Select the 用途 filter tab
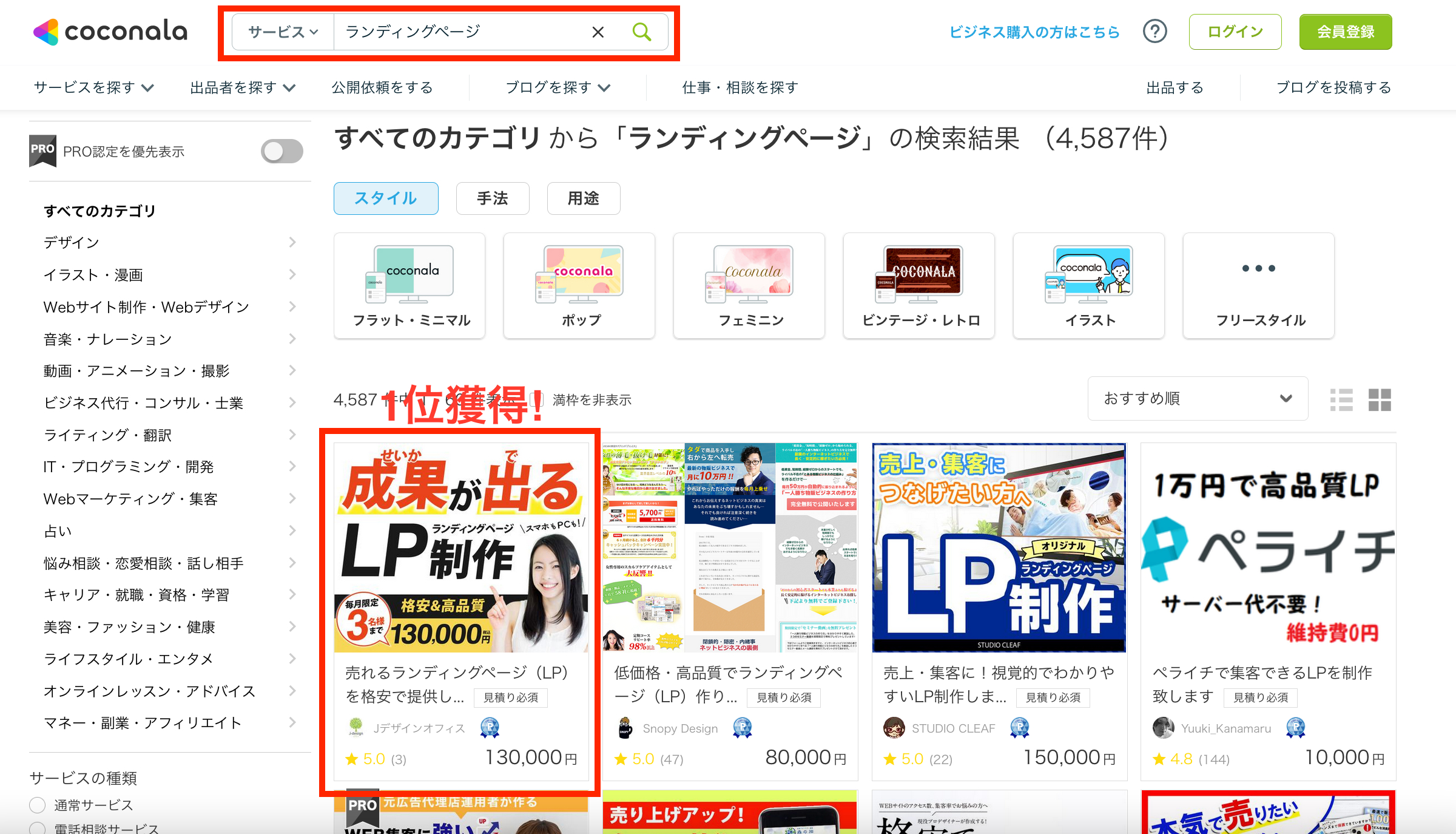This screenshot has height=834, width=1456. tap(584, 198)
